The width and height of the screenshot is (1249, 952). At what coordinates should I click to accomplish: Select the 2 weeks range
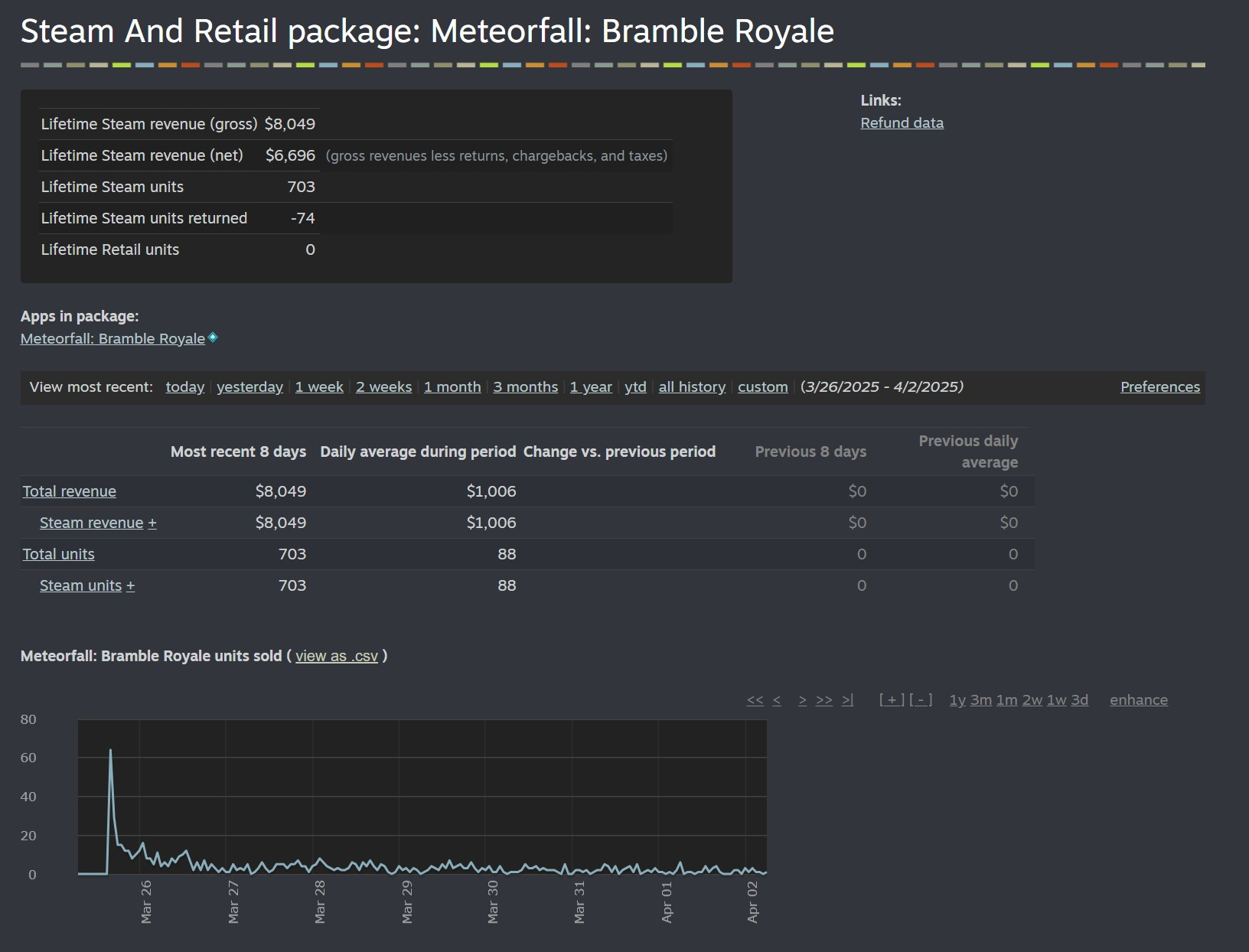pos(383,386)
